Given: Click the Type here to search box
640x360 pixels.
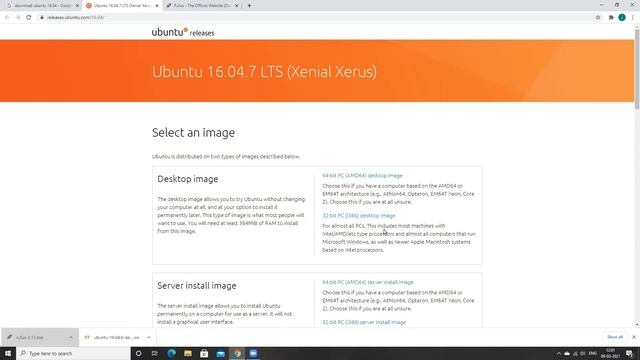Looking at the screenshot, I should tap(73, 353).
